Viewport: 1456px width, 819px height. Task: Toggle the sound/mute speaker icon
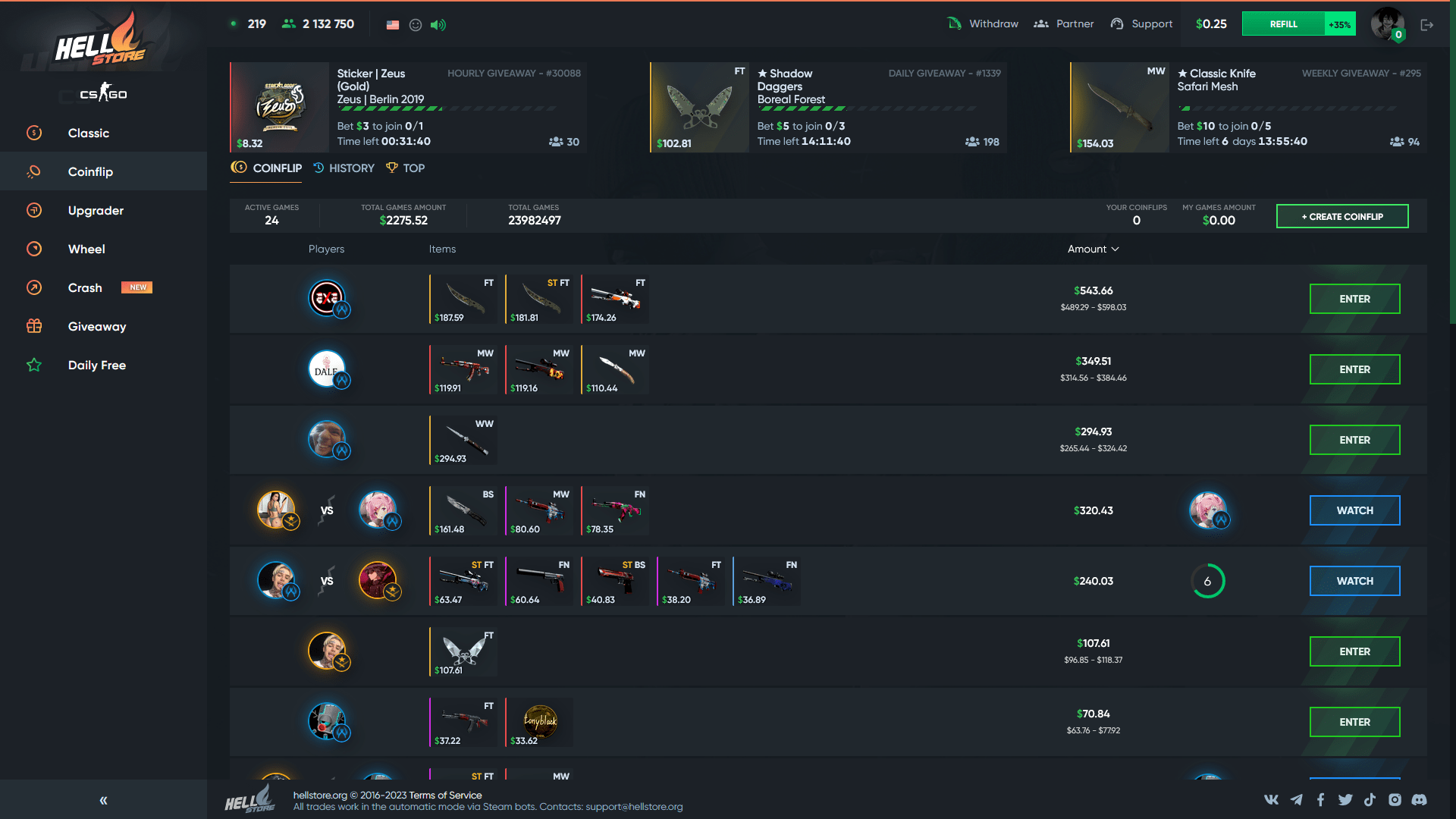(440, 24)
